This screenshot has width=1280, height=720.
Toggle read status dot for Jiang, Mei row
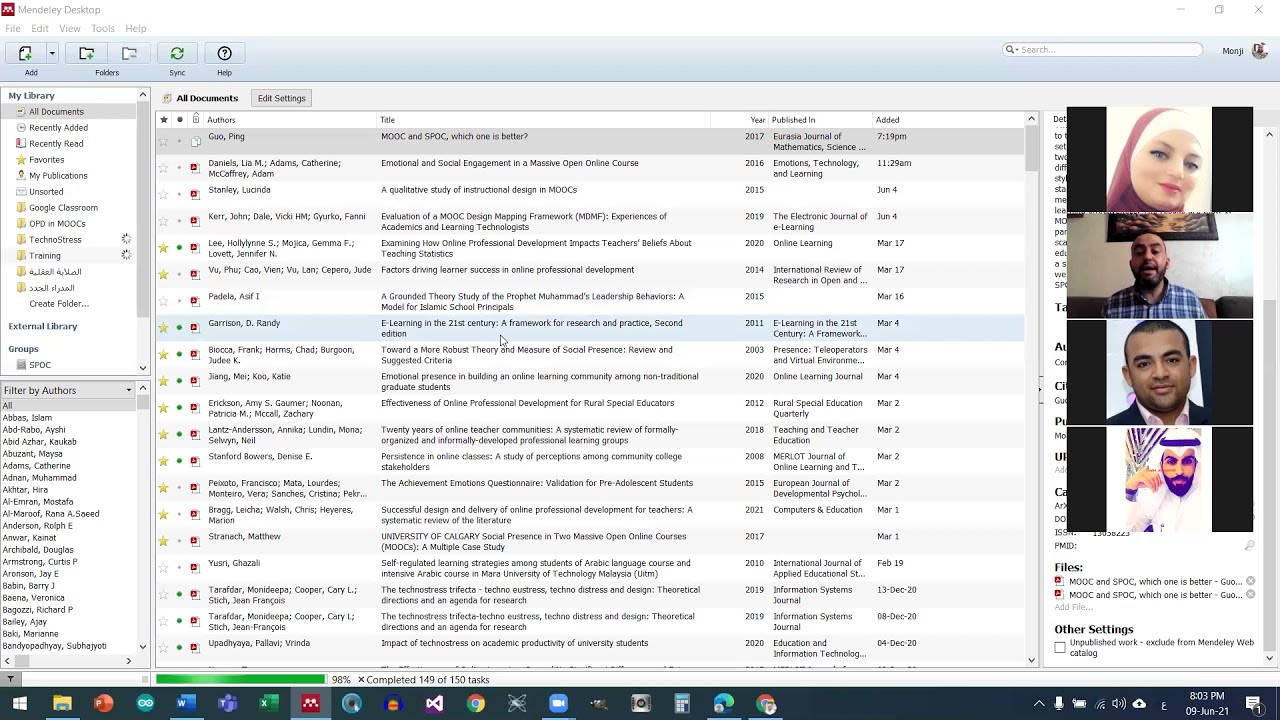coord(180,381)
